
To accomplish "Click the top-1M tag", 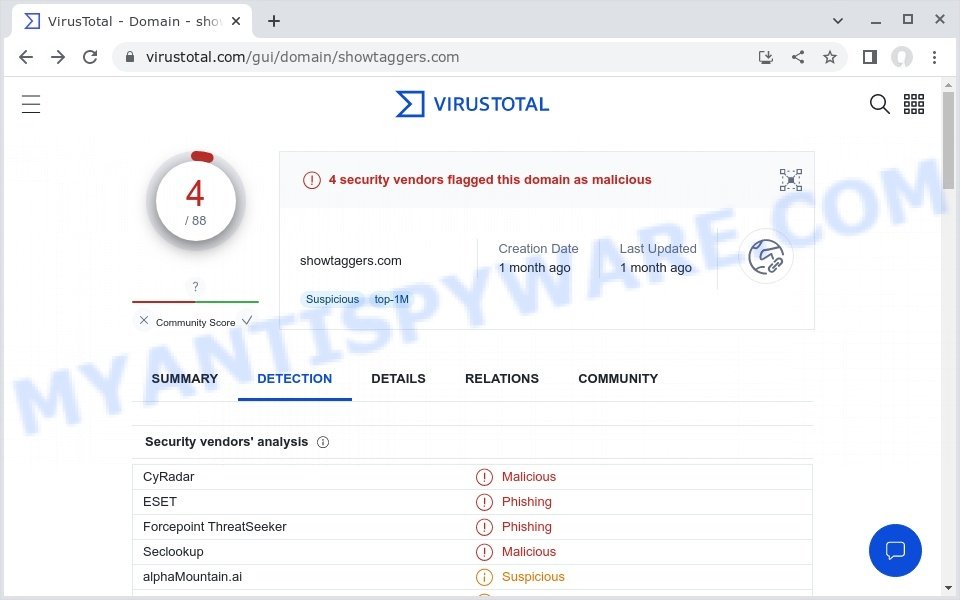I will (391, 299).
